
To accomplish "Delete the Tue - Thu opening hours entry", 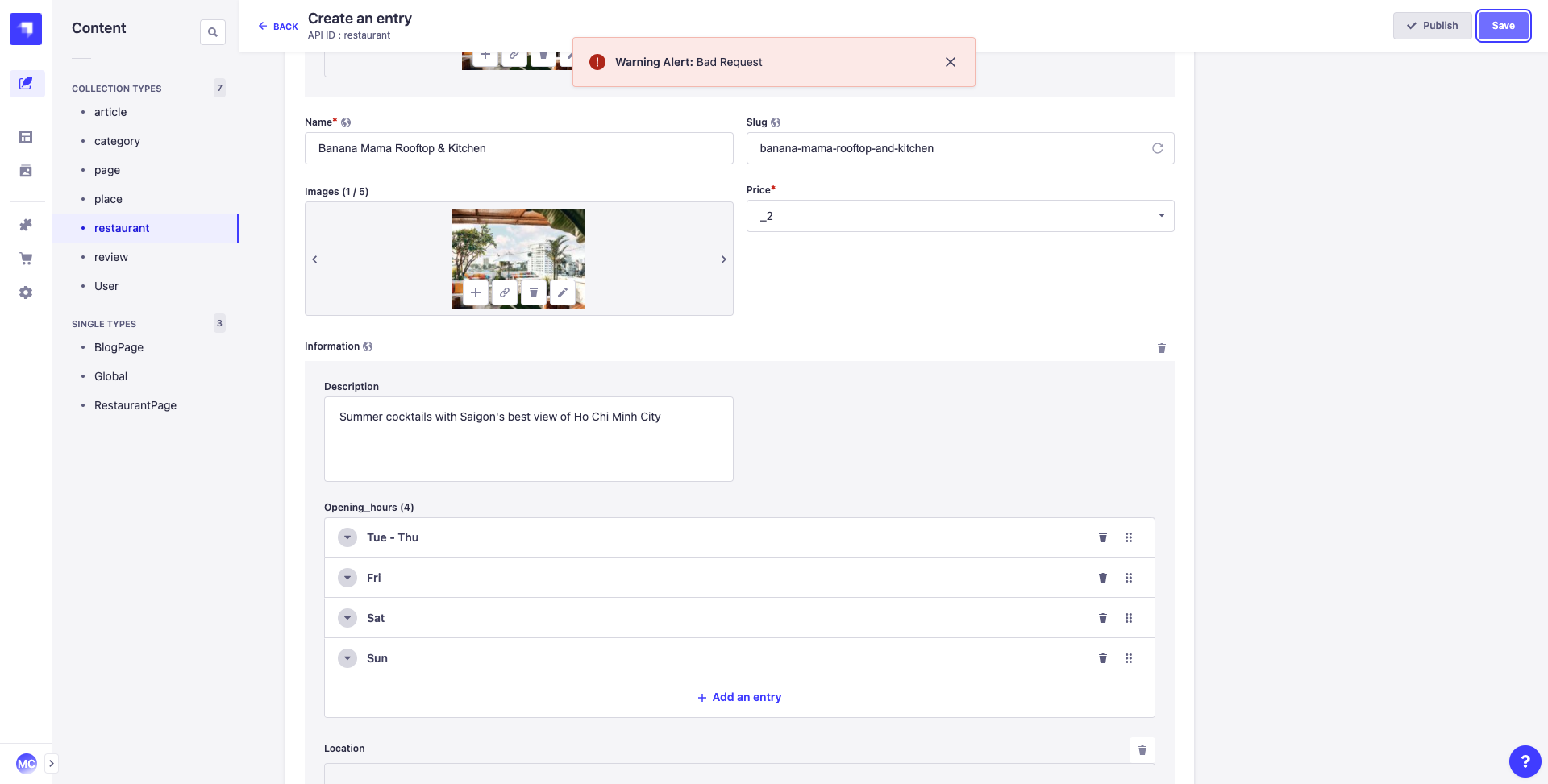I will click(x=1103, y=537).
